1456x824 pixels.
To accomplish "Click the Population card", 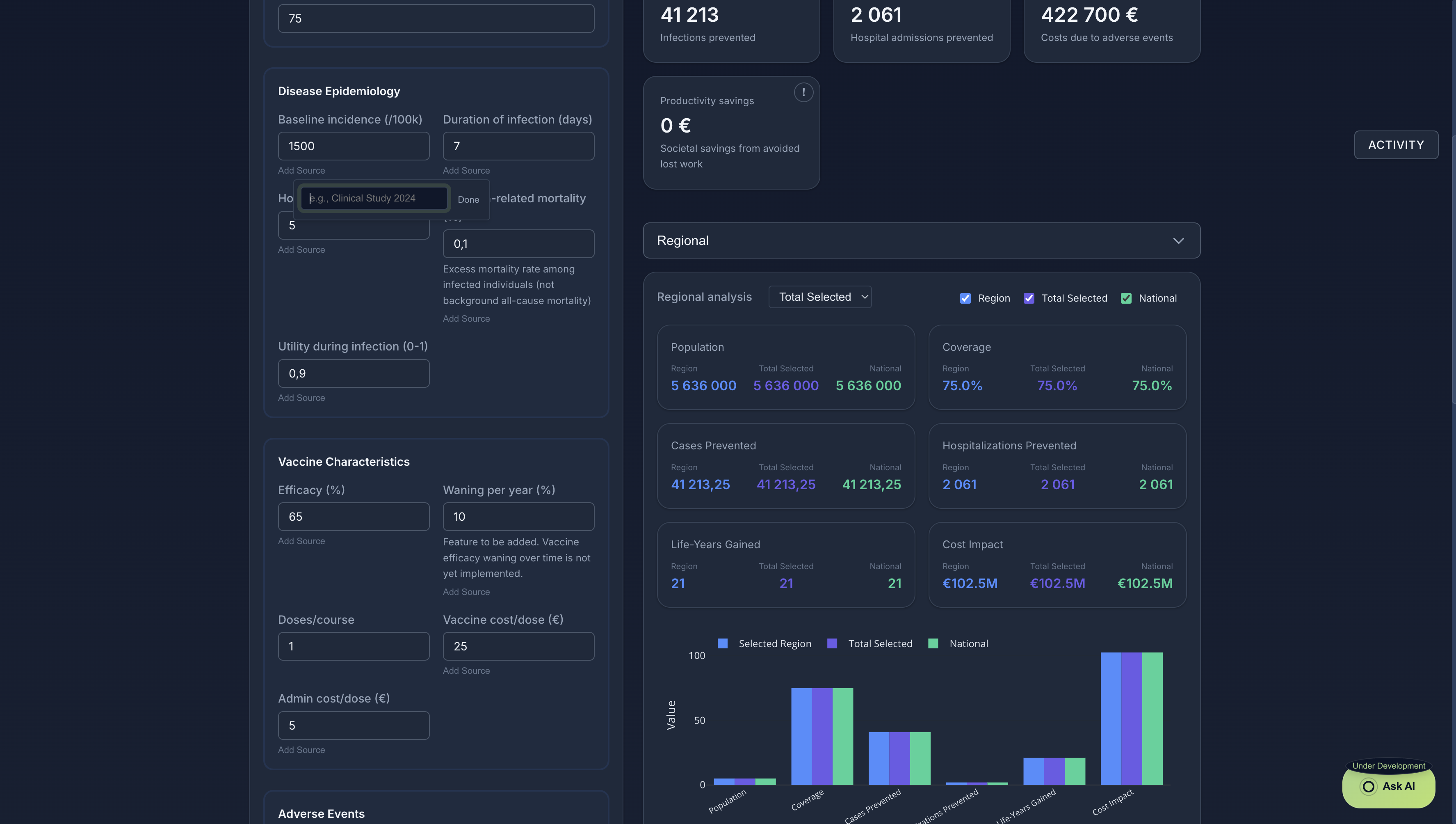I will [x=786, y=367].
